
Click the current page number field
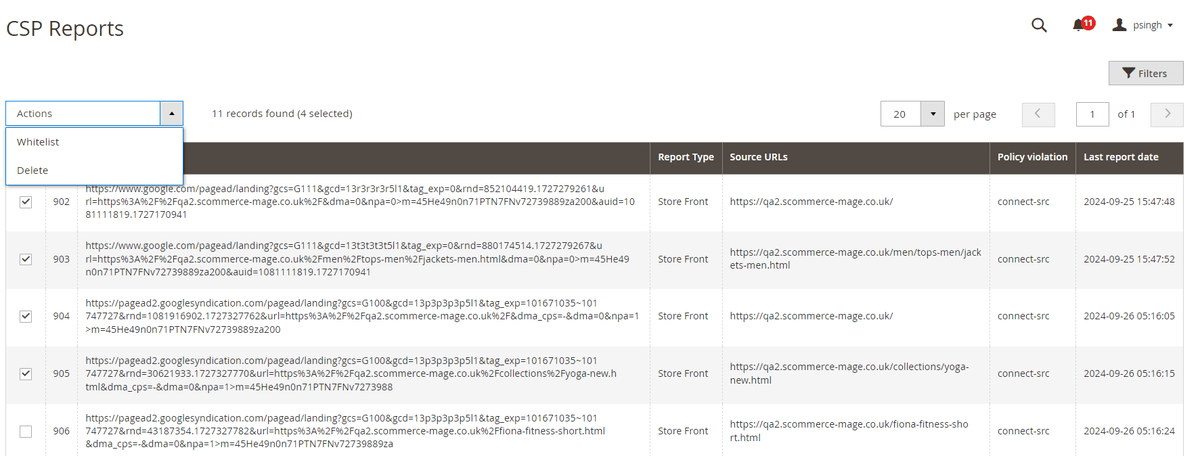click(x=1092, y=114)
